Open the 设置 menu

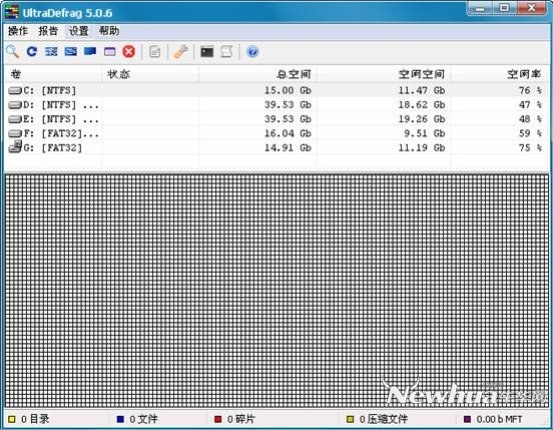tap(78, 31)
